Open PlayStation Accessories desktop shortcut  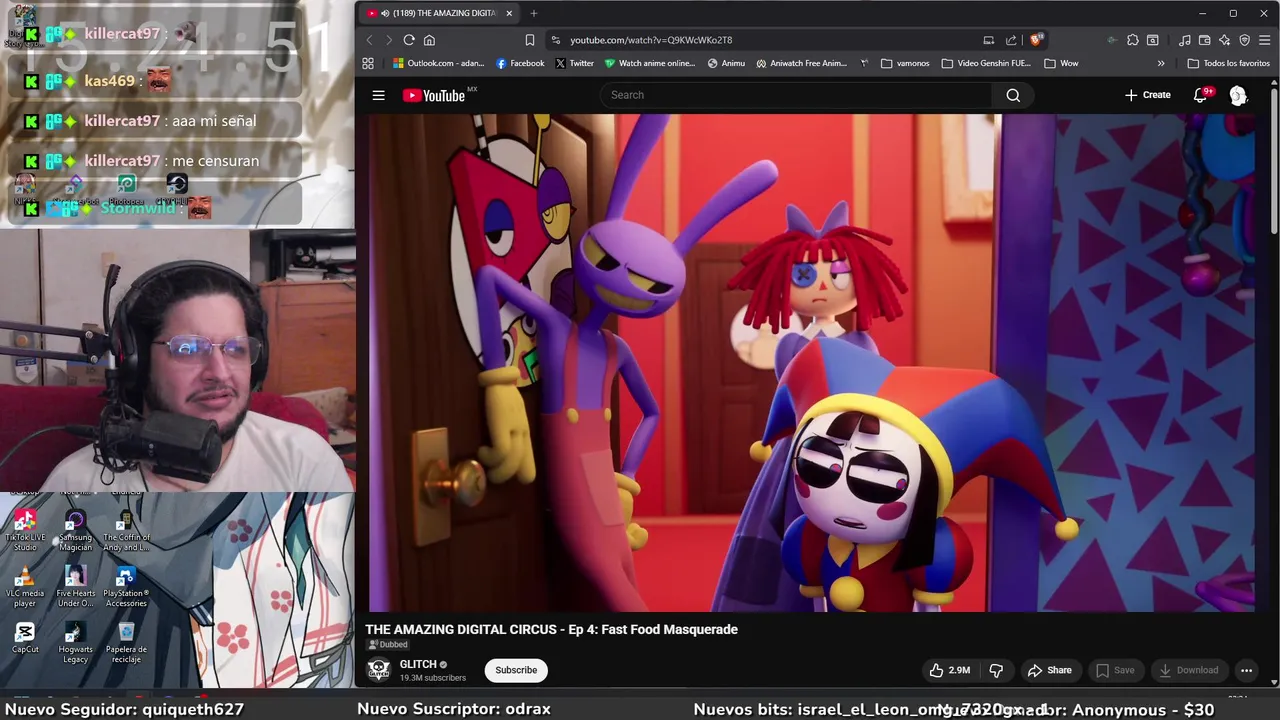pyautogui.click(x=126, y=586)
